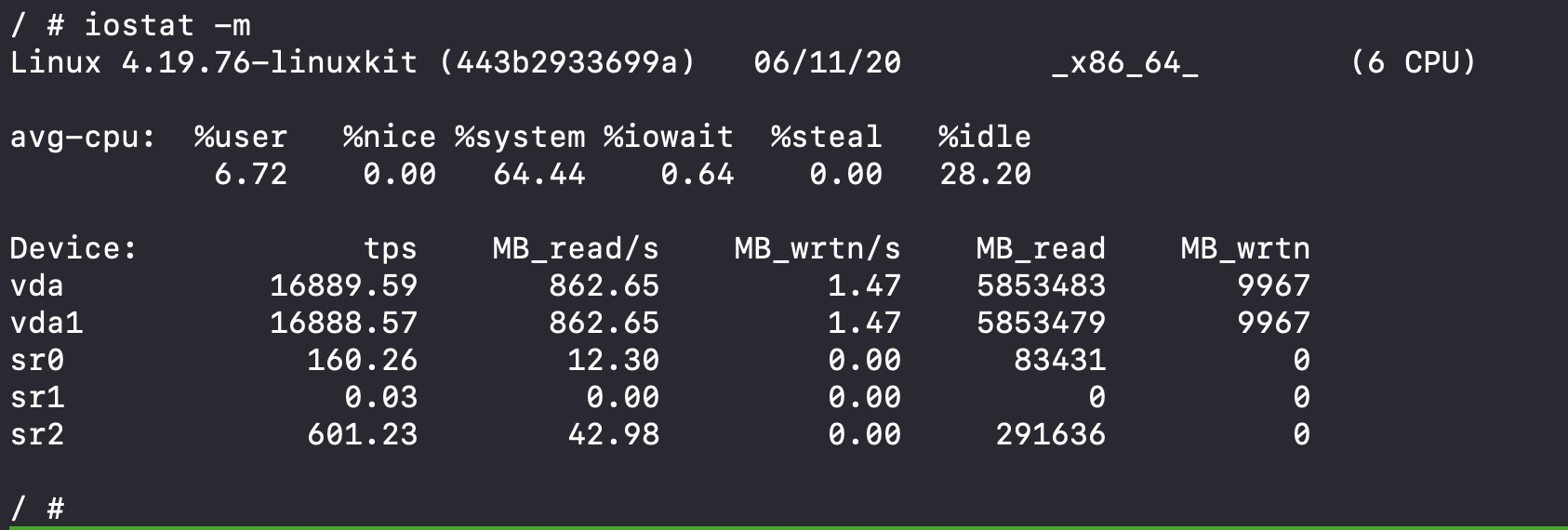
Task: Click the (6 CPU) text
Action: [x=1413, y=62]
